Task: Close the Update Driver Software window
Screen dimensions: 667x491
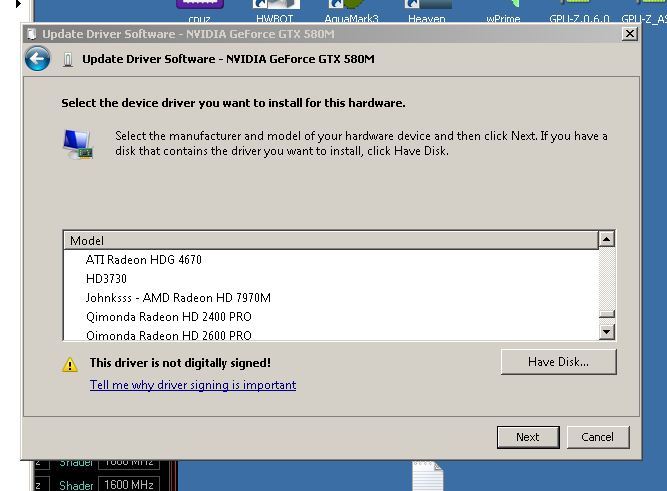Action: pos(630,34)
